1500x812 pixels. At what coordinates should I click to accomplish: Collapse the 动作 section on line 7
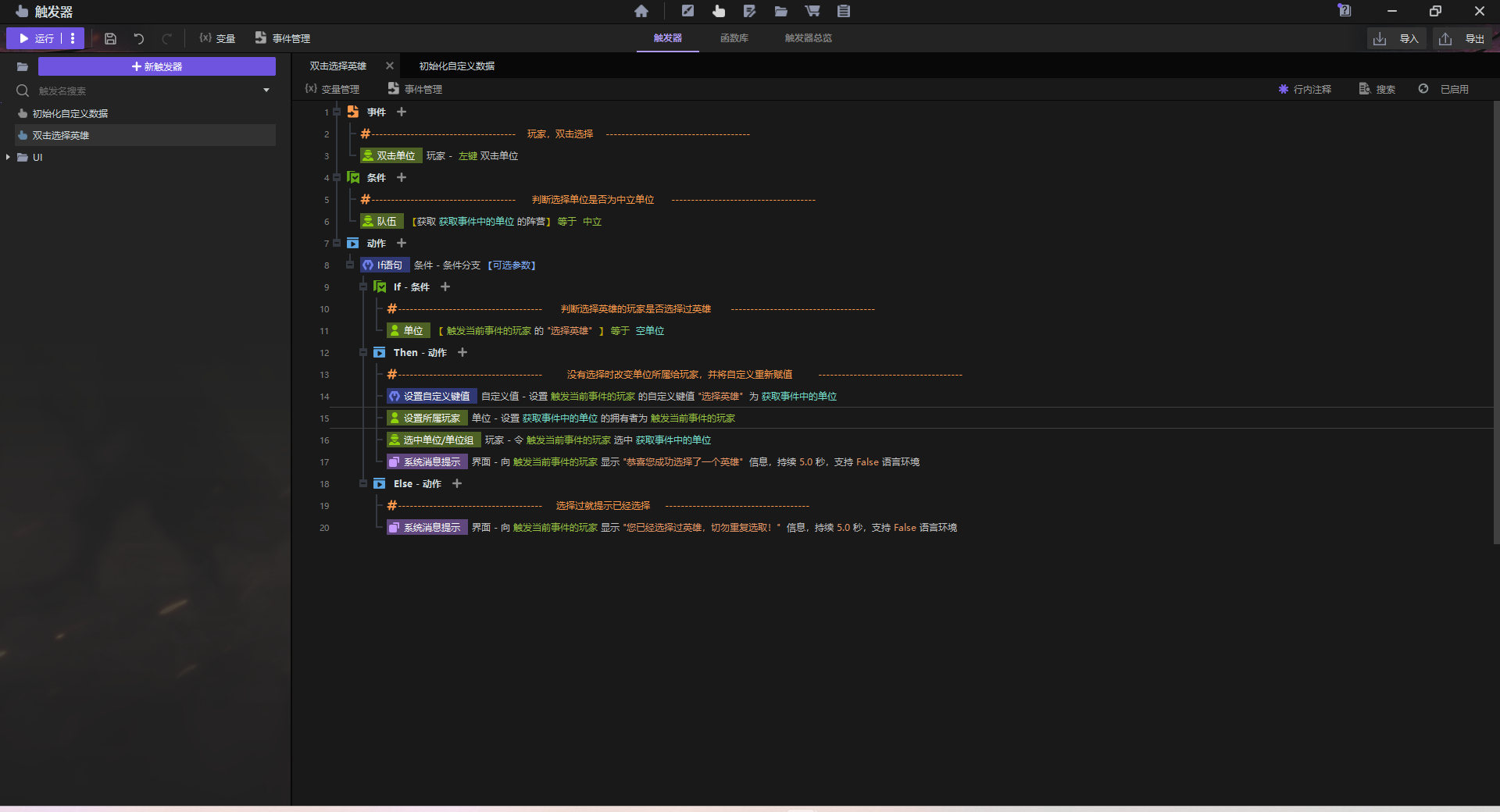pos(337,243)
